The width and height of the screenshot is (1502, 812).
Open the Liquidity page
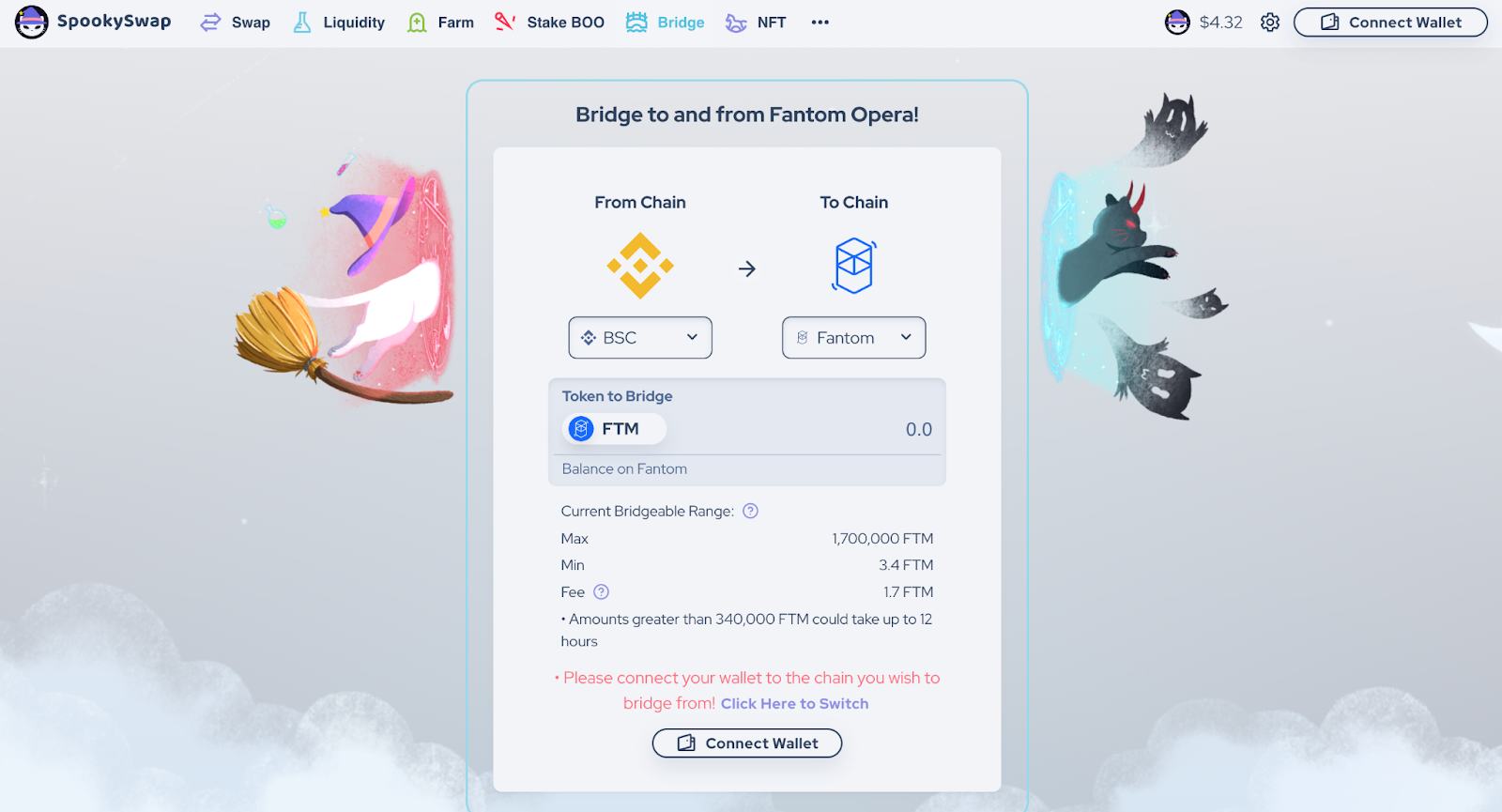pyautogui.click(x=339, y=23)
